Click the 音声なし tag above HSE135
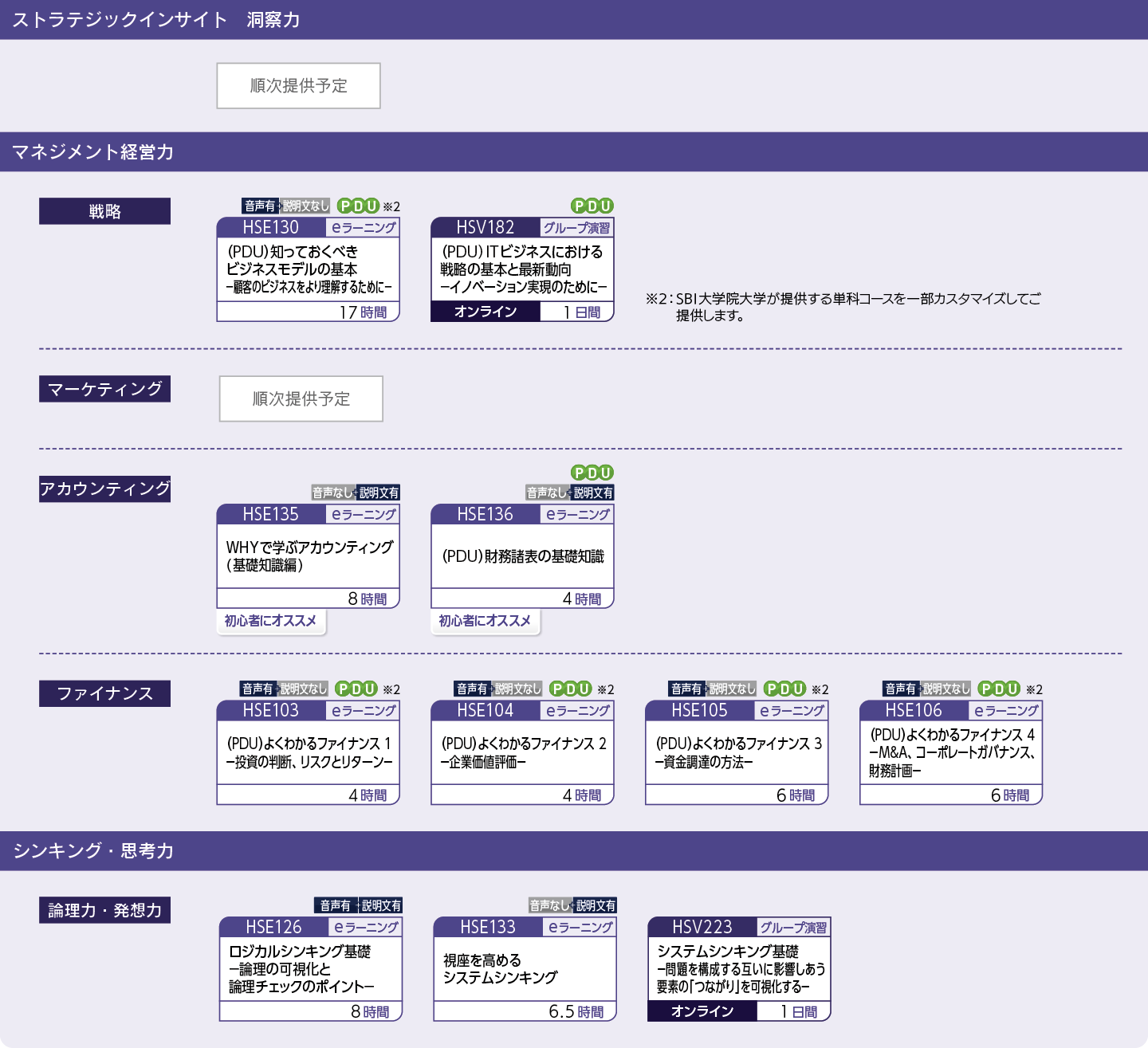This screenshot has height=1048, width=1148. 333,493
